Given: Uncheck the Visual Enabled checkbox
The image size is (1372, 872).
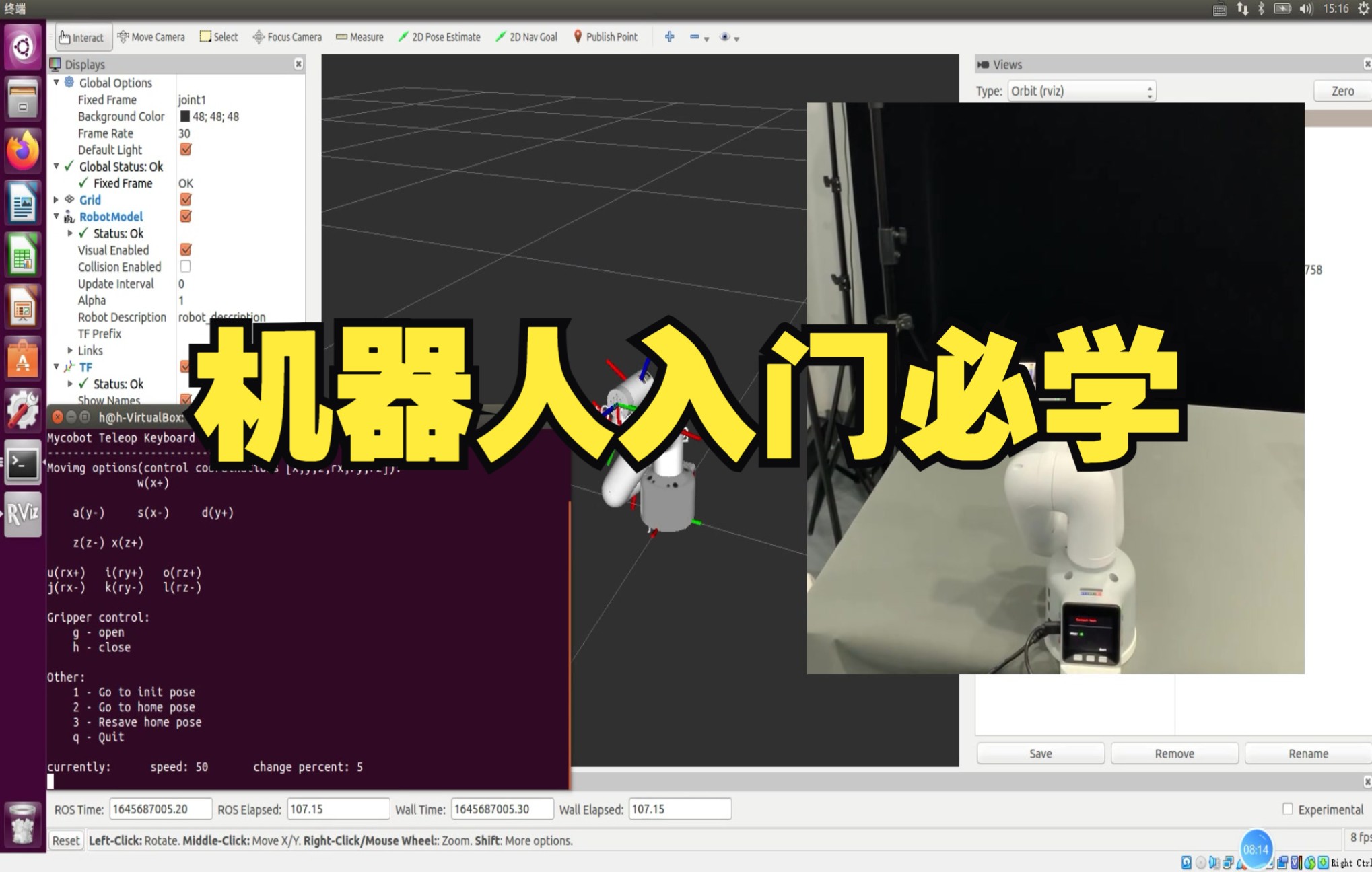Looking at the screenshot, I should [185, 250].
